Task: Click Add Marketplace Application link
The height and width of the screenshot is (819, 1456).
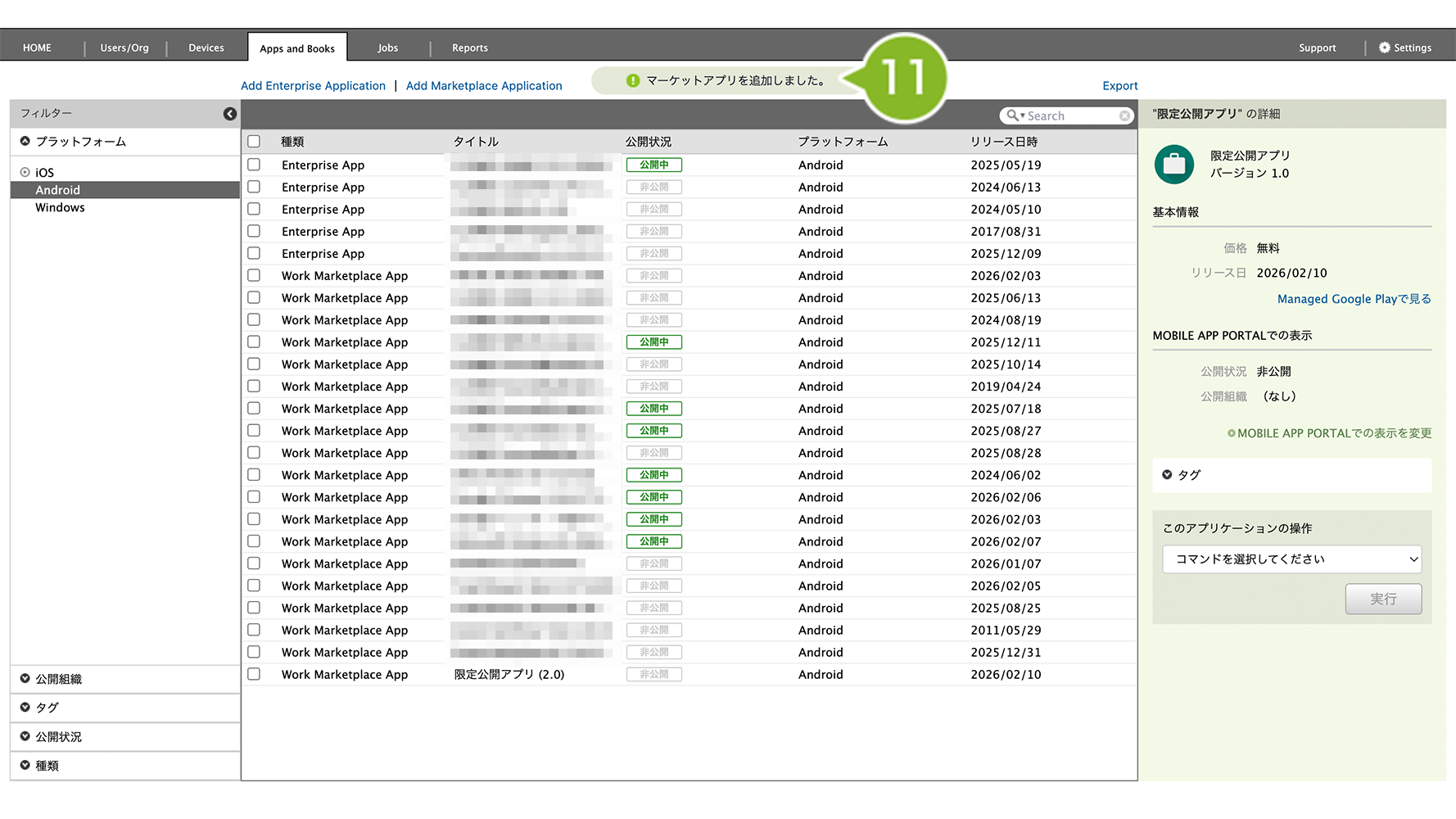Action: pos(483,86)
